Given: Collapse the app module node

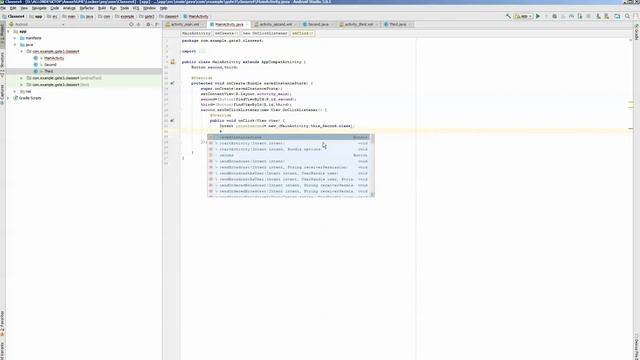Looking at the screenshot, I should 9,31.
